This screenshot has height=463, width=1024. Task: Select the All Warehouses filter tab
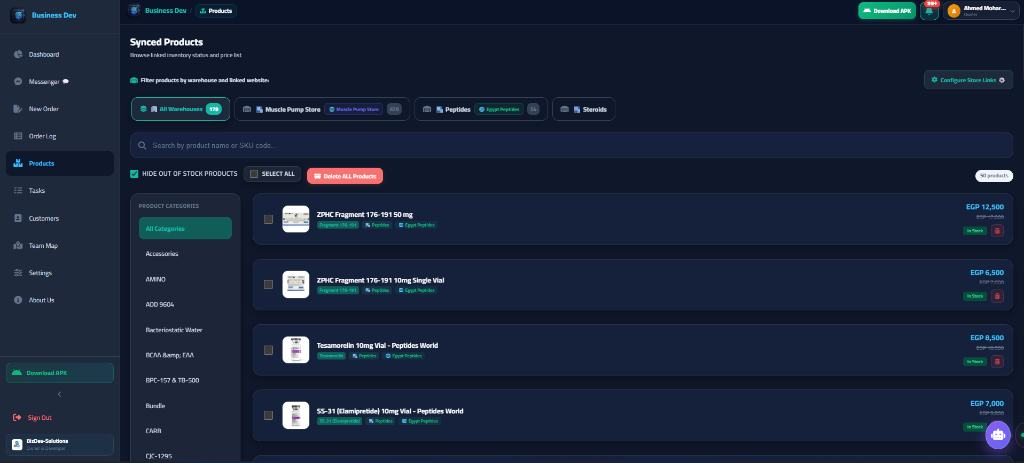pos(181,109)
